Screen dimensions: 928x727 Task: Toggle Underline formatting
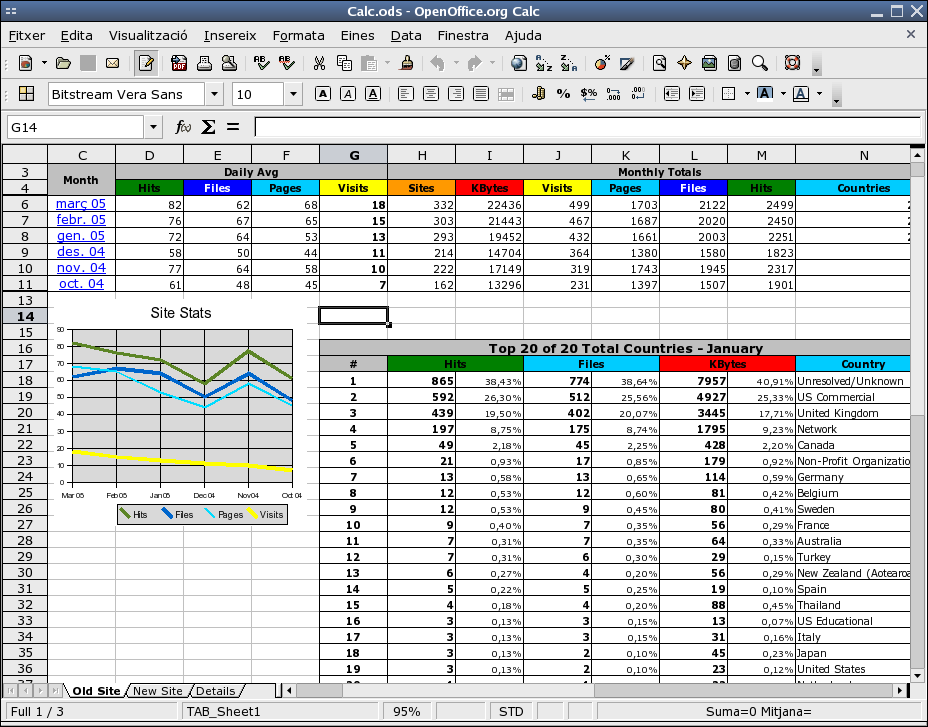coord(373,94)
